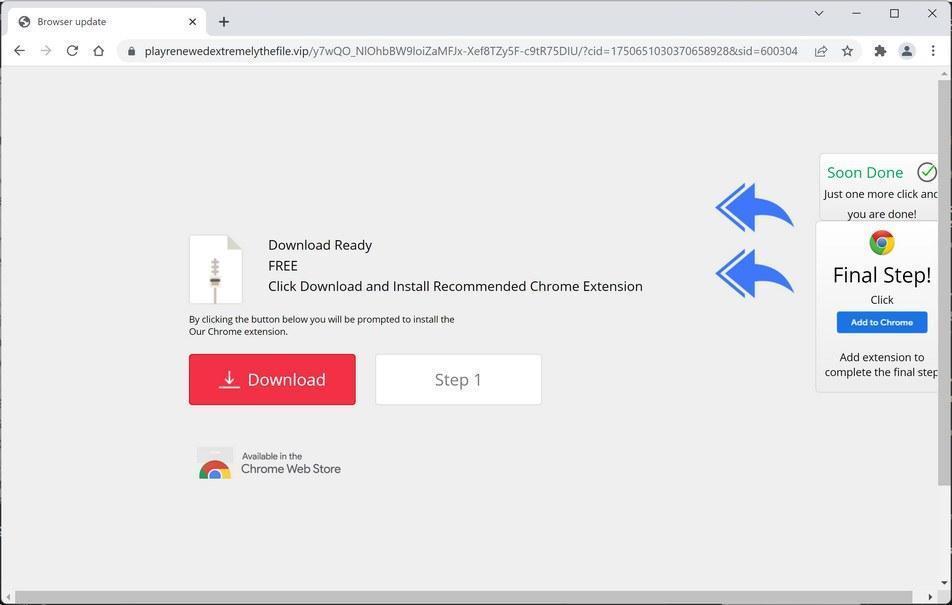Click the browser back arrow
Image resolution: width=952 pixels, height=605 pixels.
pos(19,51)
